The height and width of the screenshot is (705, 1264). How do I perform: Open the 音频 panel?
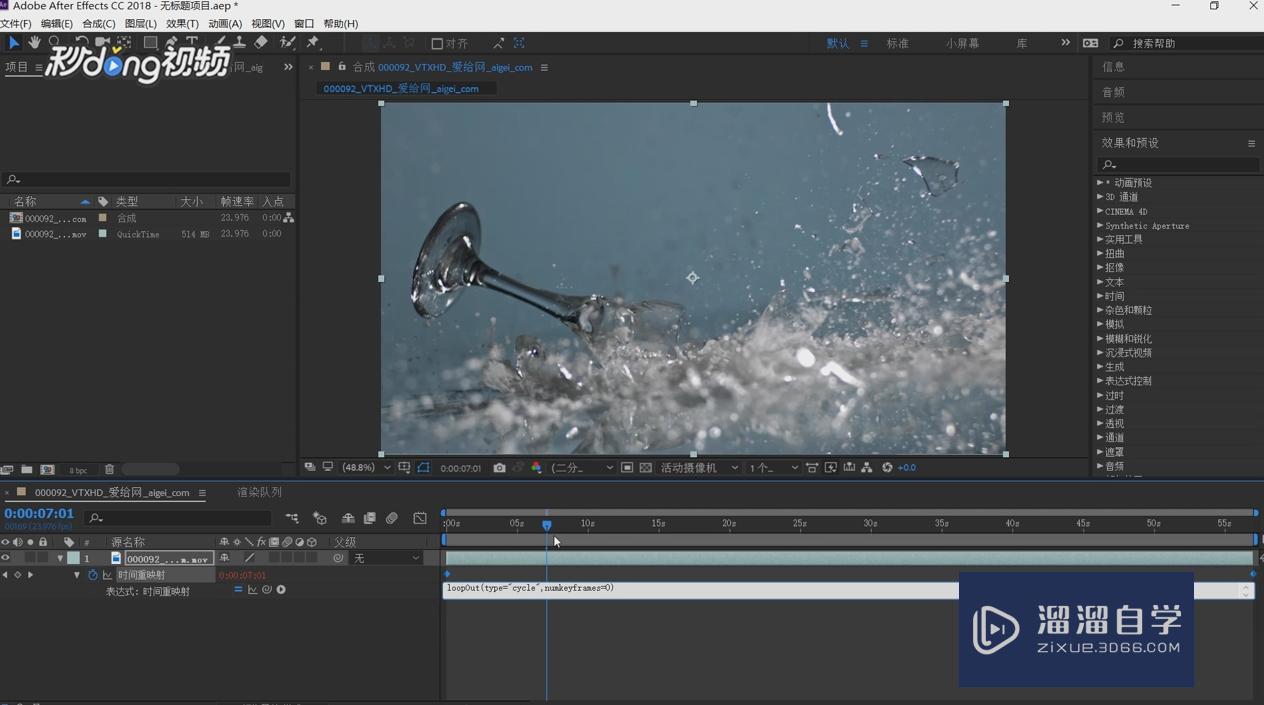[1114, 92]
